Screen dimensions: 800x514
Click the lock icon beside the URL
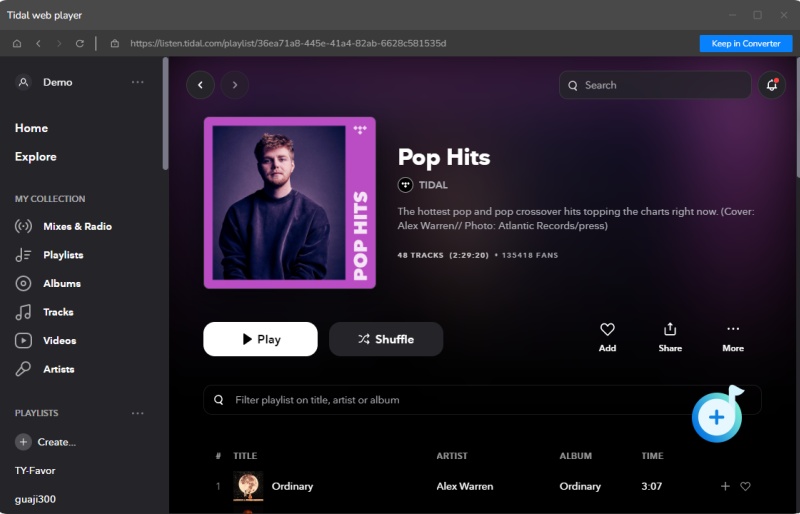pyautogui.click(x=115, y=43)
